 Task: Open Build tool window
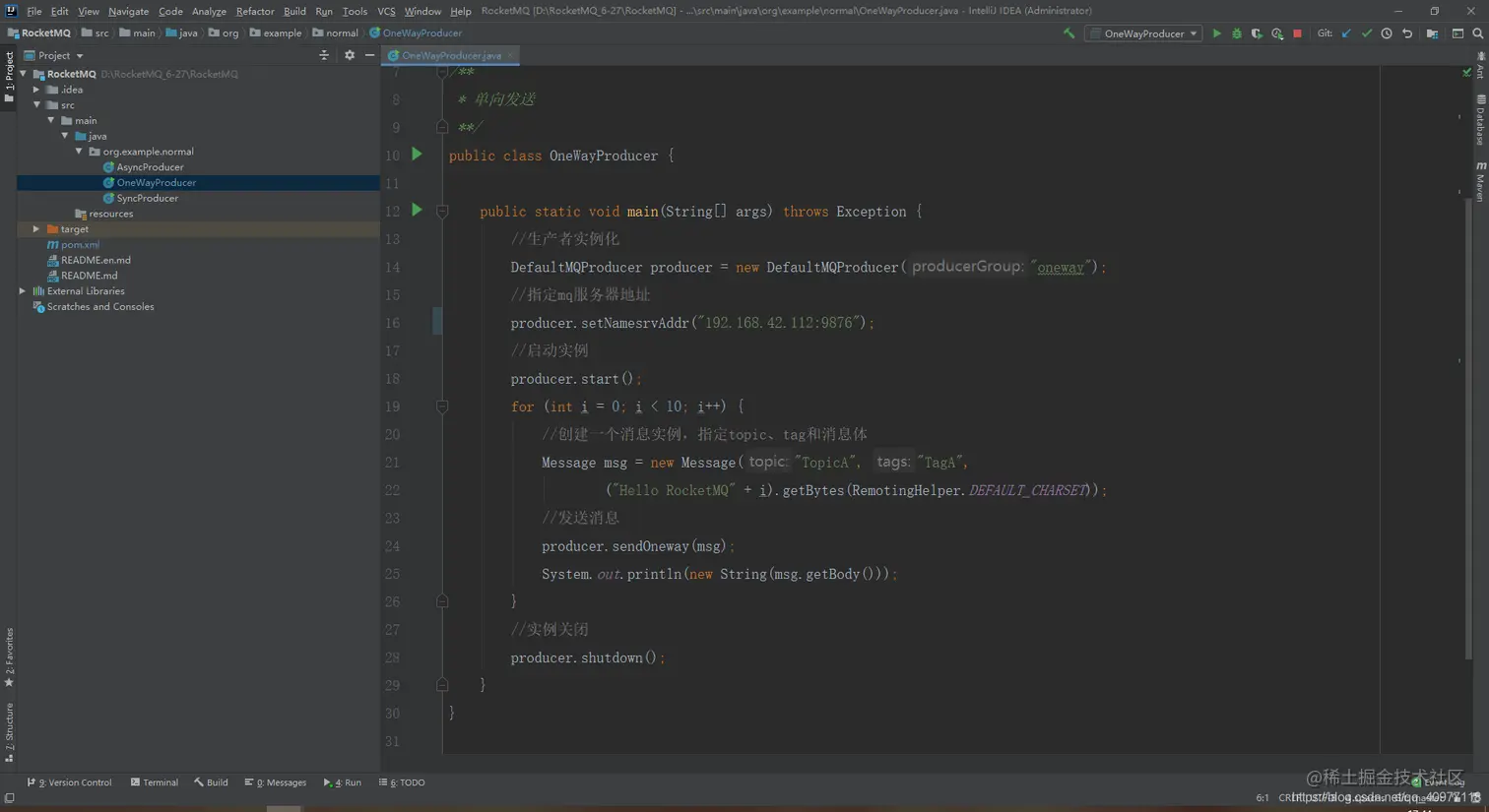211,782
